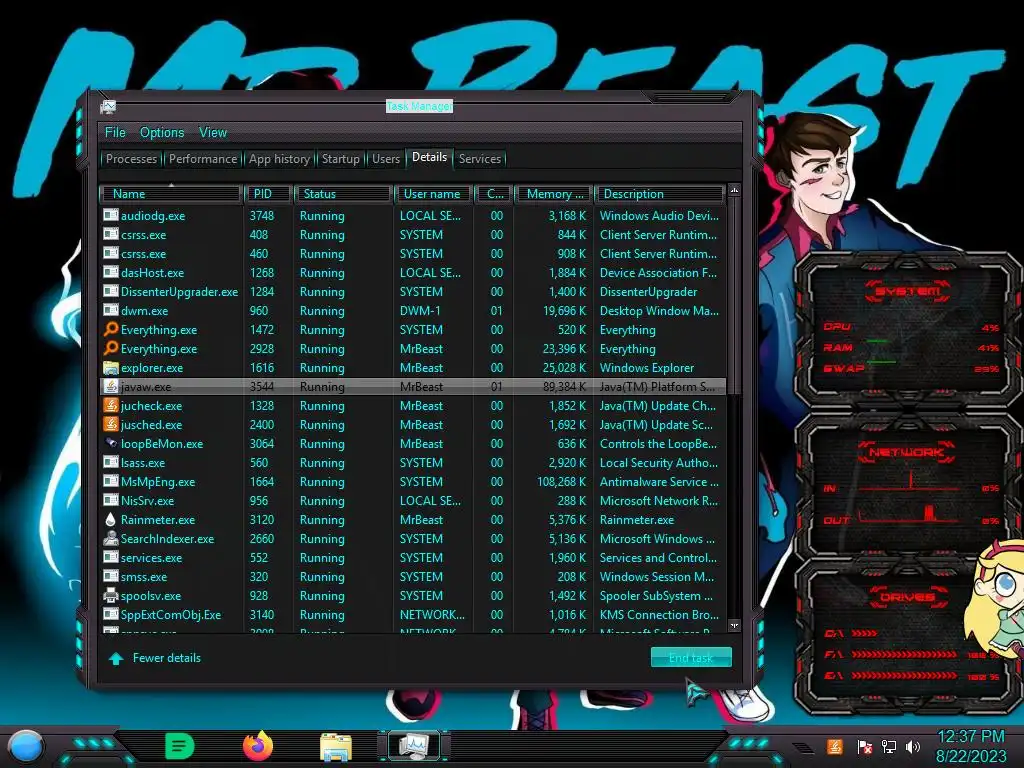Click the Java tray icon
Viewport: 1024px width, 768px height.
835,746
